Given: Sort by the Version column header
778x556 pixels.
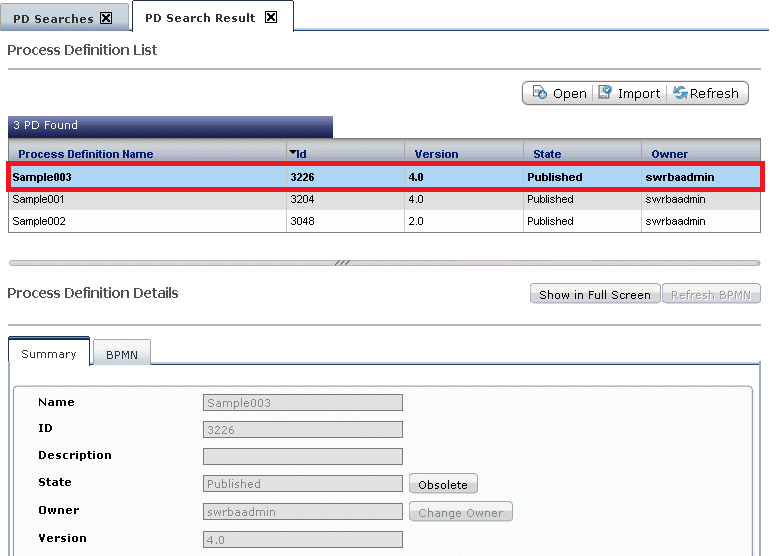Looking at the screenshot, I should point(436,154).
